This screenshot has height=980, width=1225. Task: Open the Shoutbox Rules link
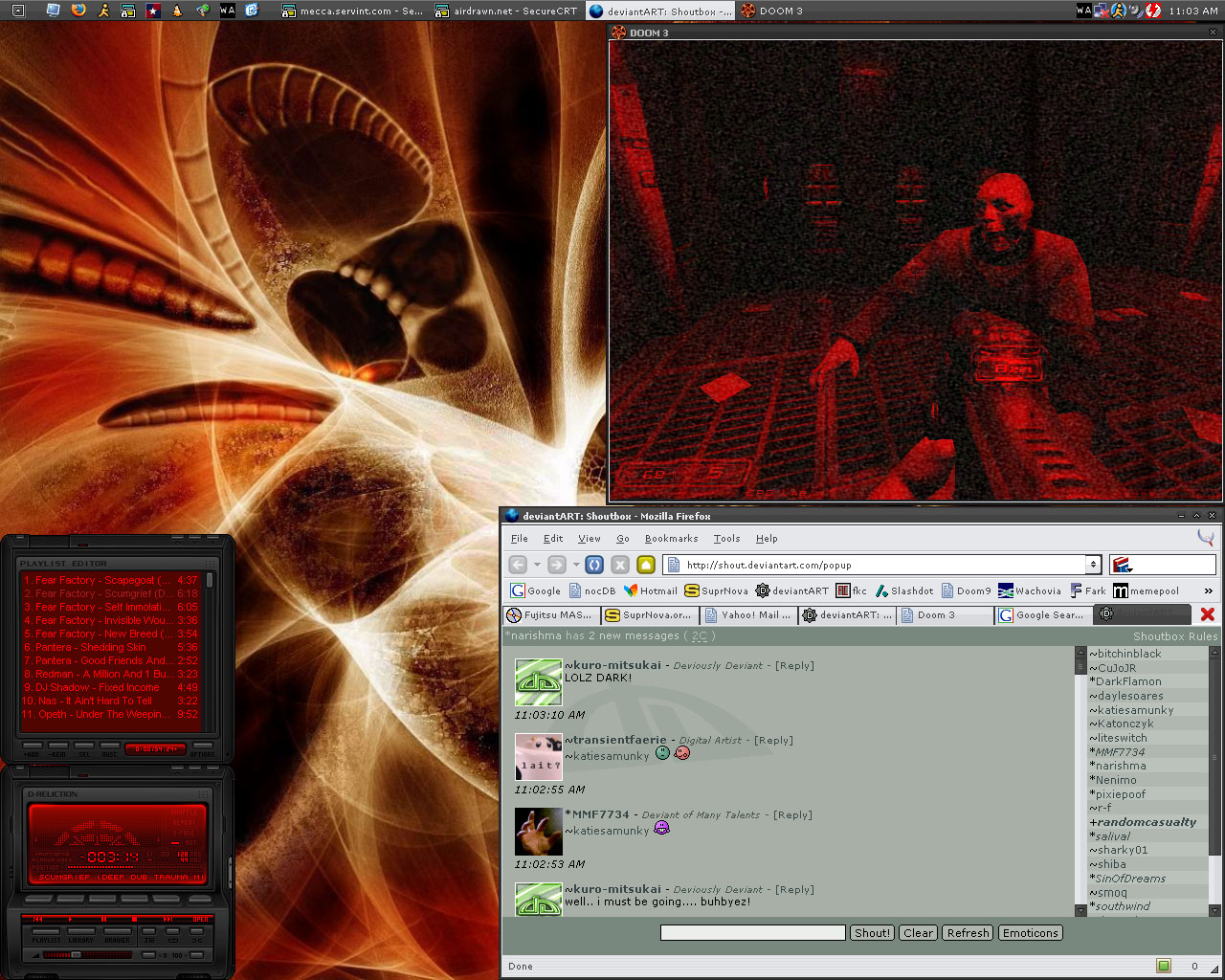coord(1175,636)
